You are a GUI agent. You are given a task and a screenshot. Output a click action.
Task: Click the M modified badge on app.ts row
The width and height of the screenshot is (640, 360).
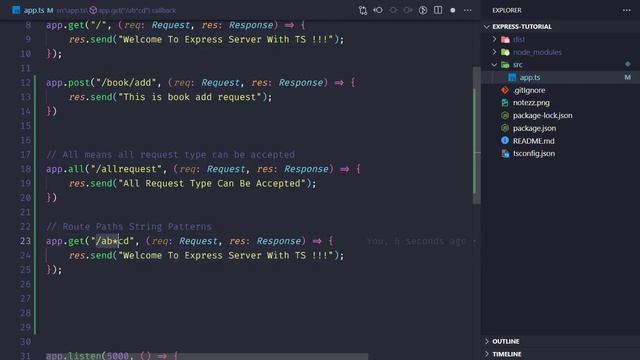(x=627, y=77)
